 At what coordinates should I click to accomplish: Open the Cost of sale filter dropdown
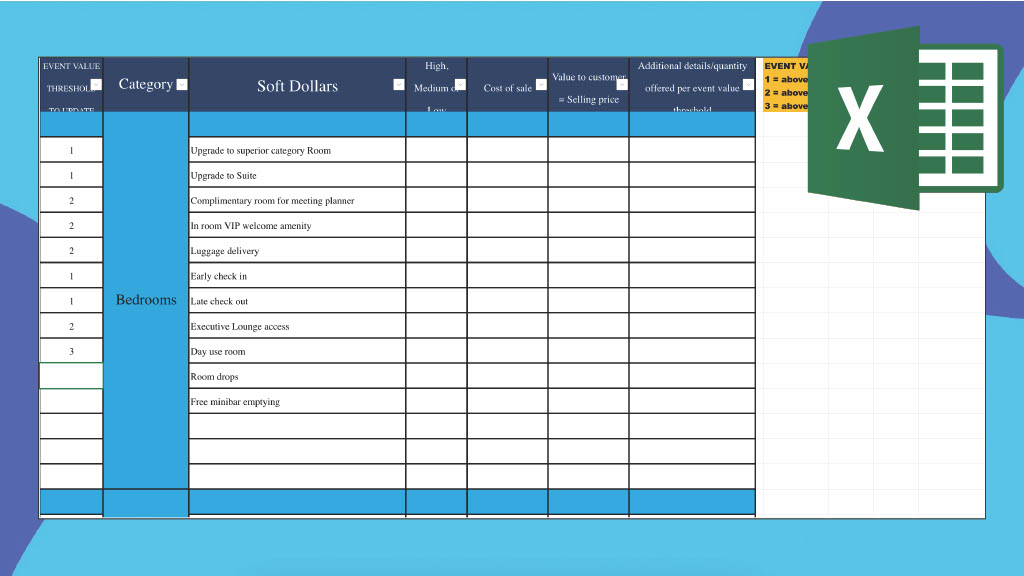(541, 84)
